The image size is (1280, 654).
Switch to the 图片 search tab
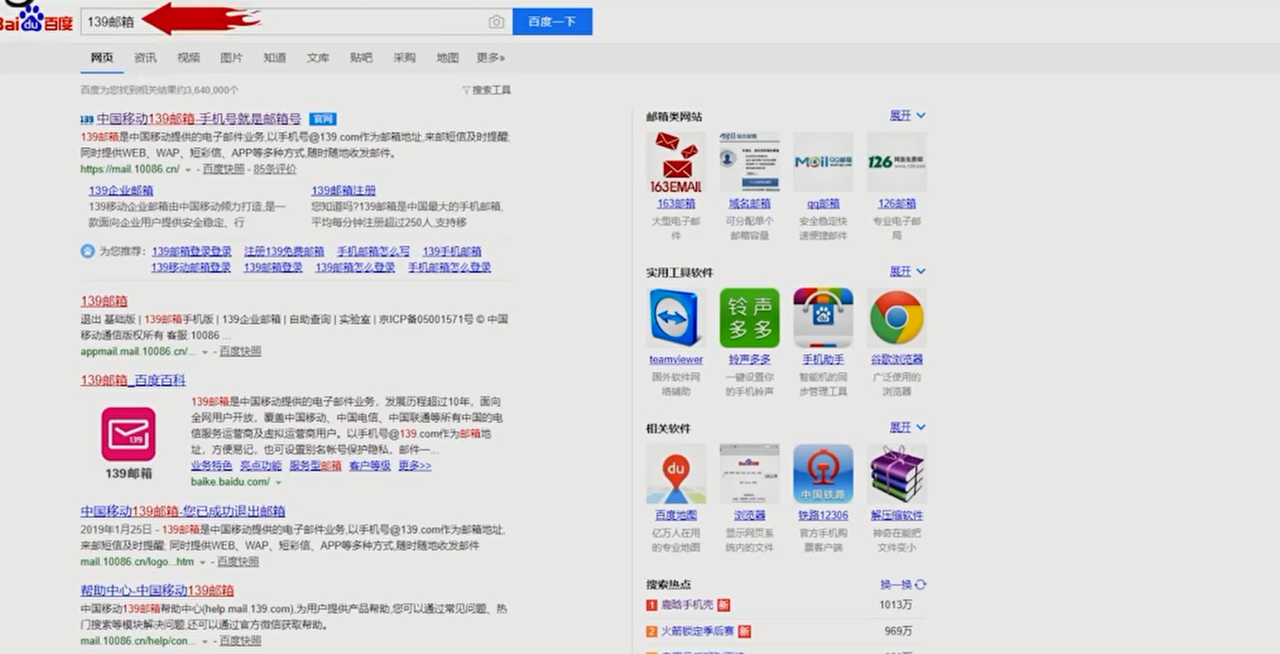[x=231, y=58]
